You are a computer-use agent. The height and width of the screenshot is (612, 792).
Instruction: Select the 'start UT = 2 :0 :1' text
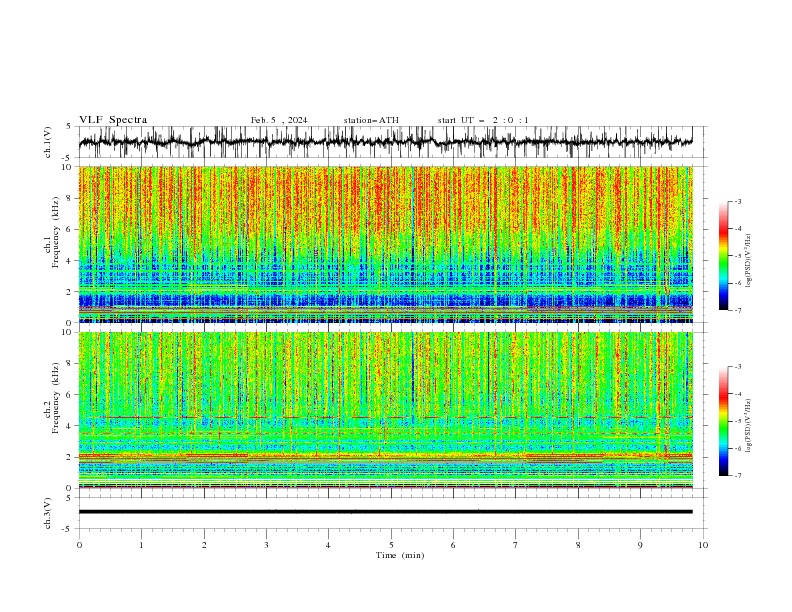[x=483, y=120]
